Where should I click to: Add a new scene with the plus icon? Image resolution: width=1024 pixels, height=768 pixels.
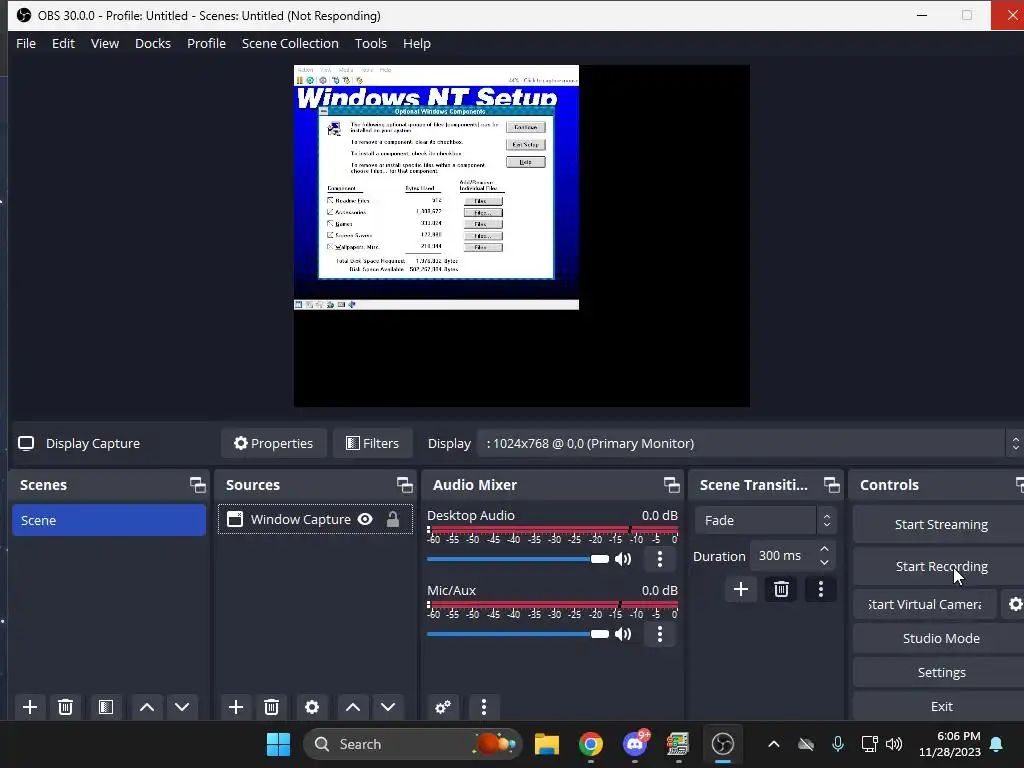pos(29,707)
